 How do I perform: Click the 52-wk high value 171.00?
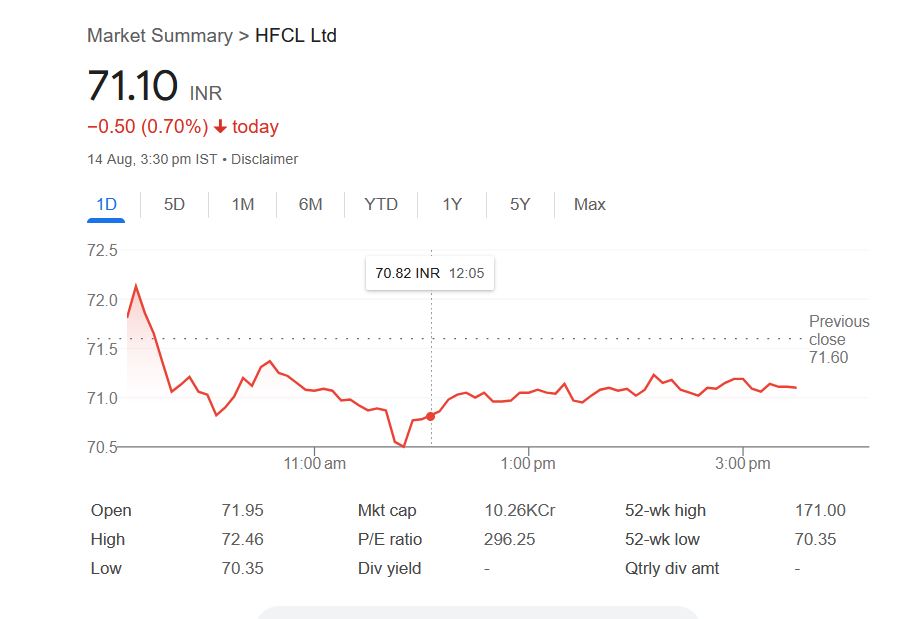pos(820,511)
